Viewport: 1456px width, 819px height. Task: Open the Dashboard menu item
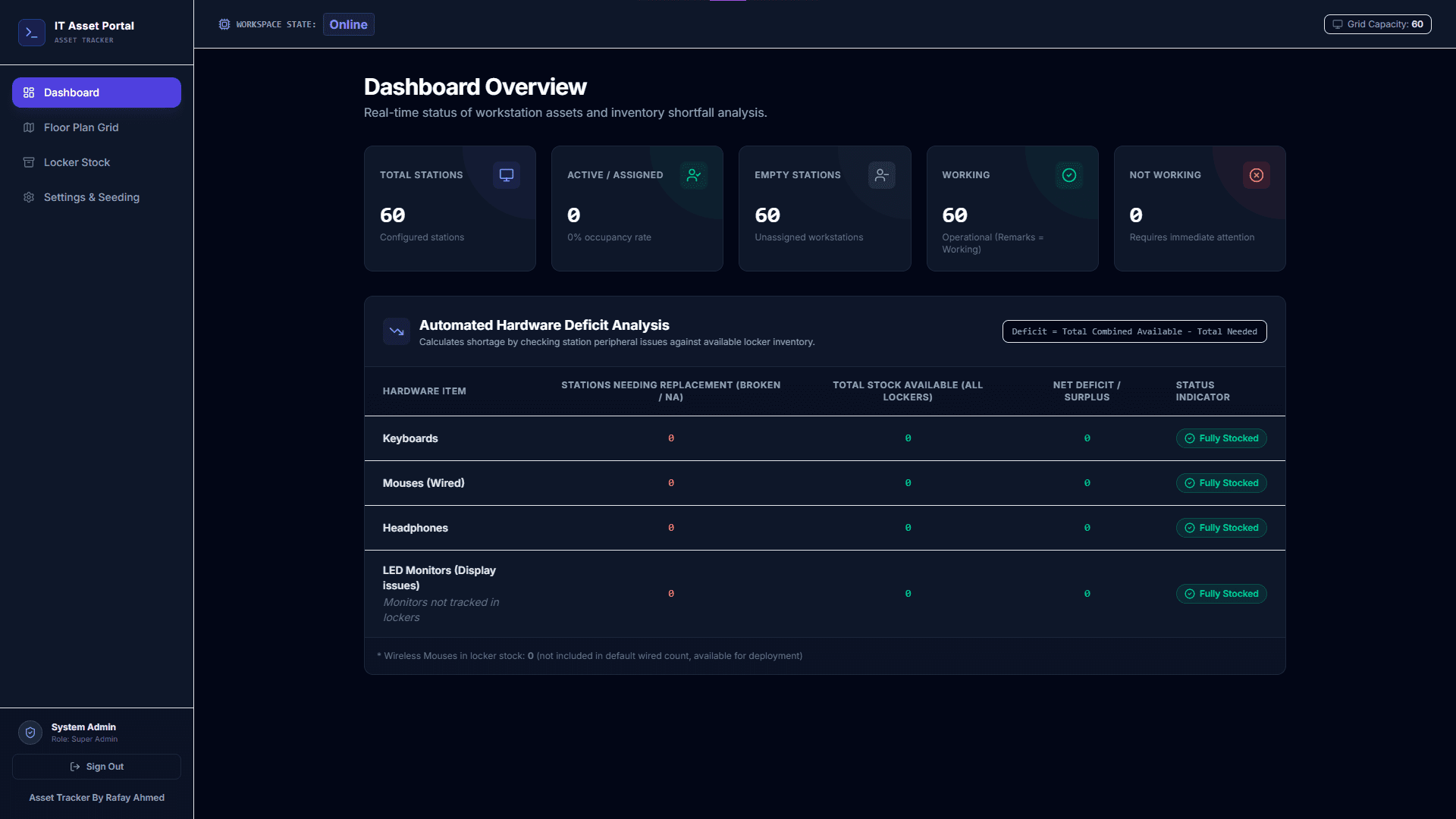(x=96, y=93)
